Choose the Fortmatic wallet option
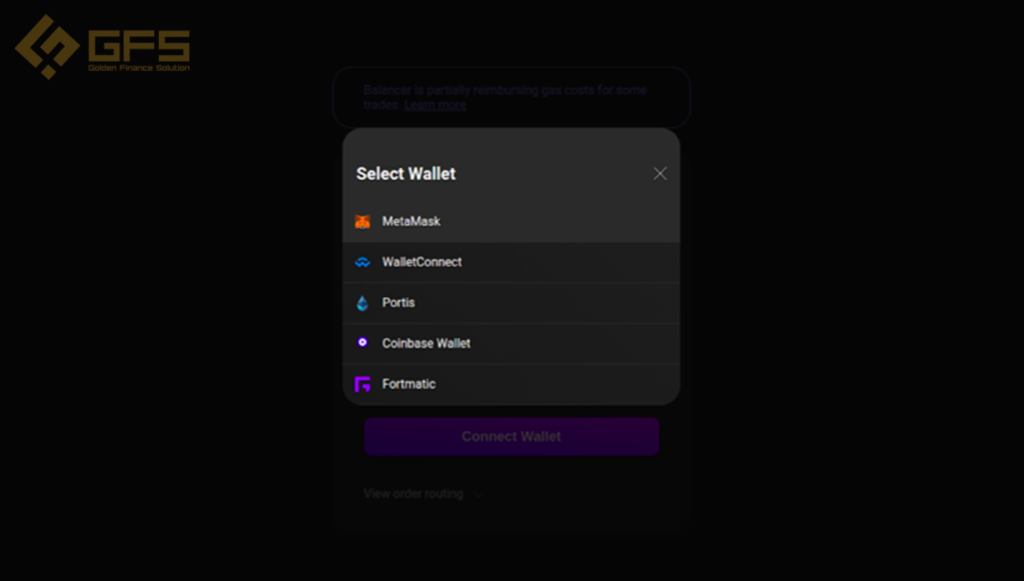 point(511,384)
